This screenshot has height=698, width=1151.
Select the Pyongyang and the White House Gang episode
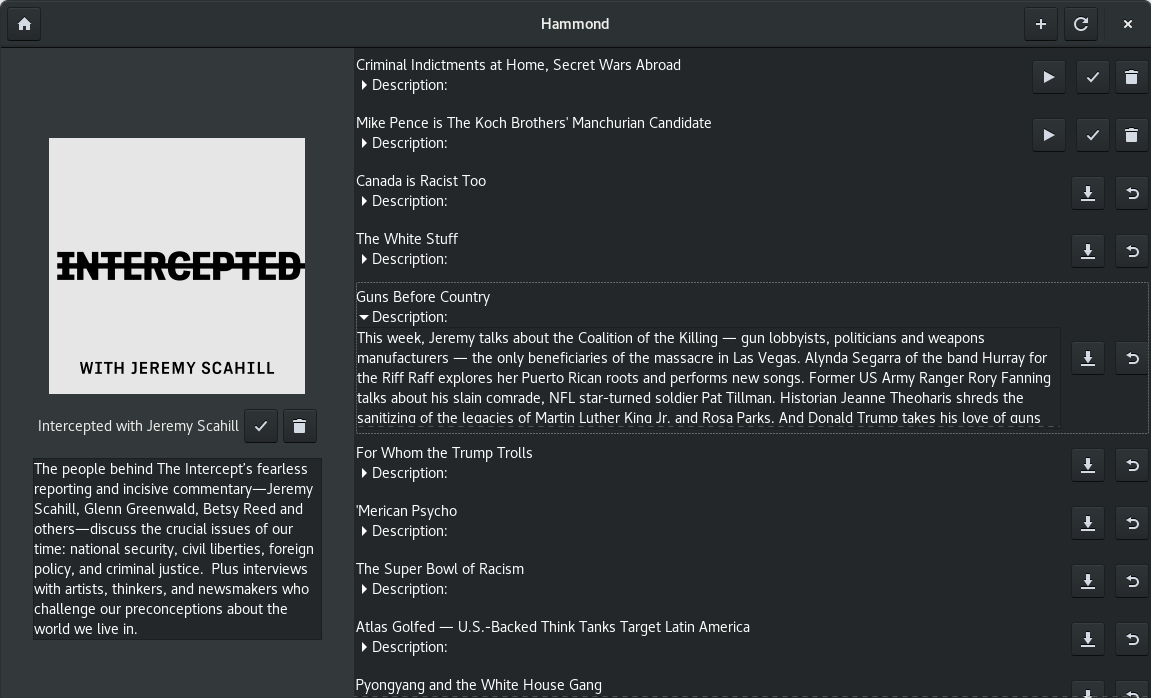pos(479,685)
